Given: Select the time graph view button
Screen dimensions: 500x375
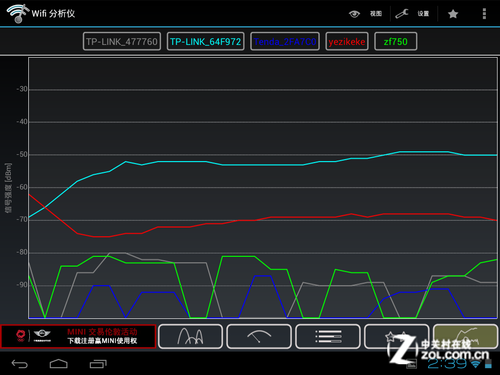Looking at the screenshot, I should point(465,336).
